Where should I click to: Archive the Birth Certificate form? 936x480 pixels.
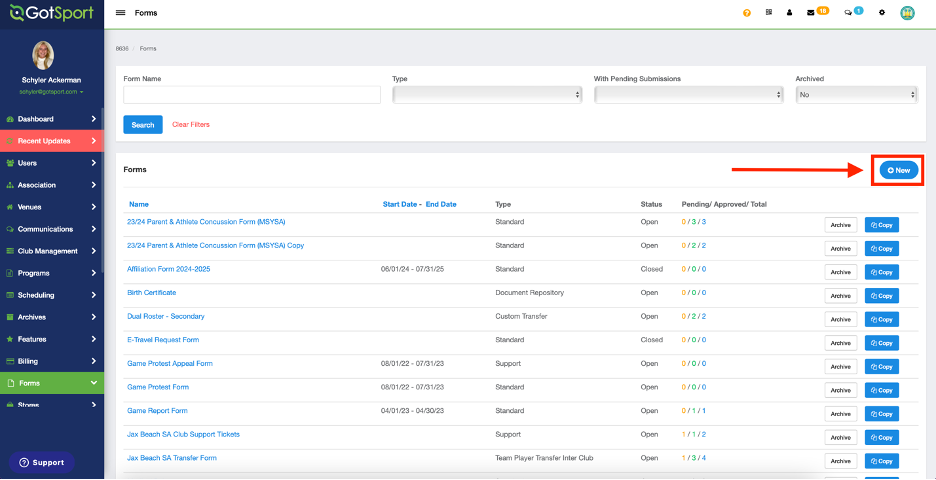[x=840, y=296]
